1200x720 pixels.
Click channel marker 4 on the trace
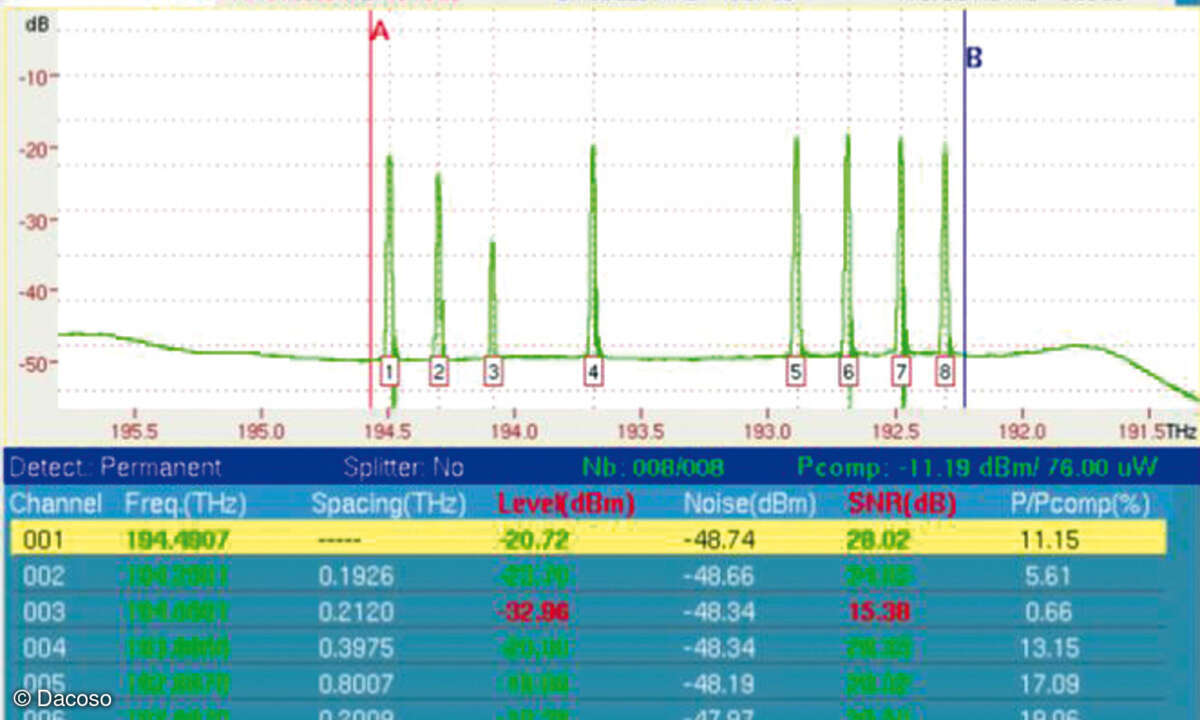(x=593, y=373)
